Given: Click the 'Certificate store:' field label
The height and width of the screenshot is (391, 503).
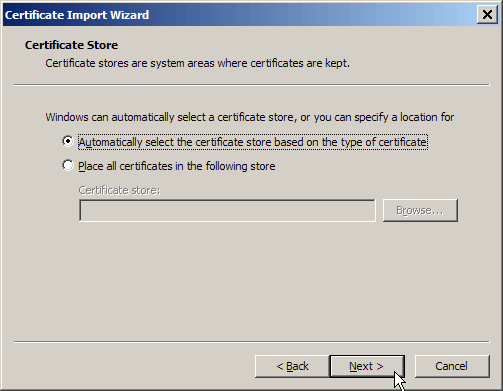Looking at the screenshot, I should (x=119, y=190).
